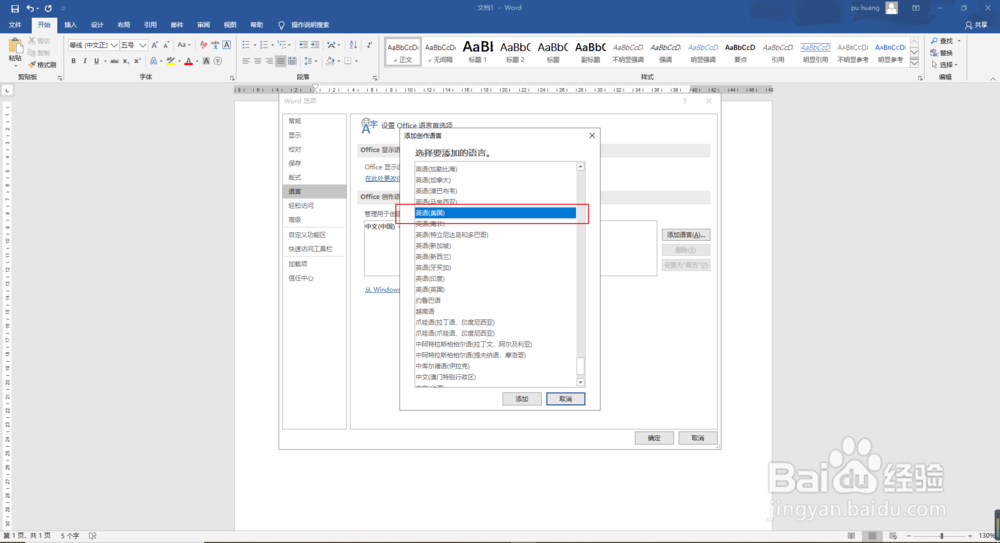Switch to the 布局 (Layout) tab

tap(124, 25)
